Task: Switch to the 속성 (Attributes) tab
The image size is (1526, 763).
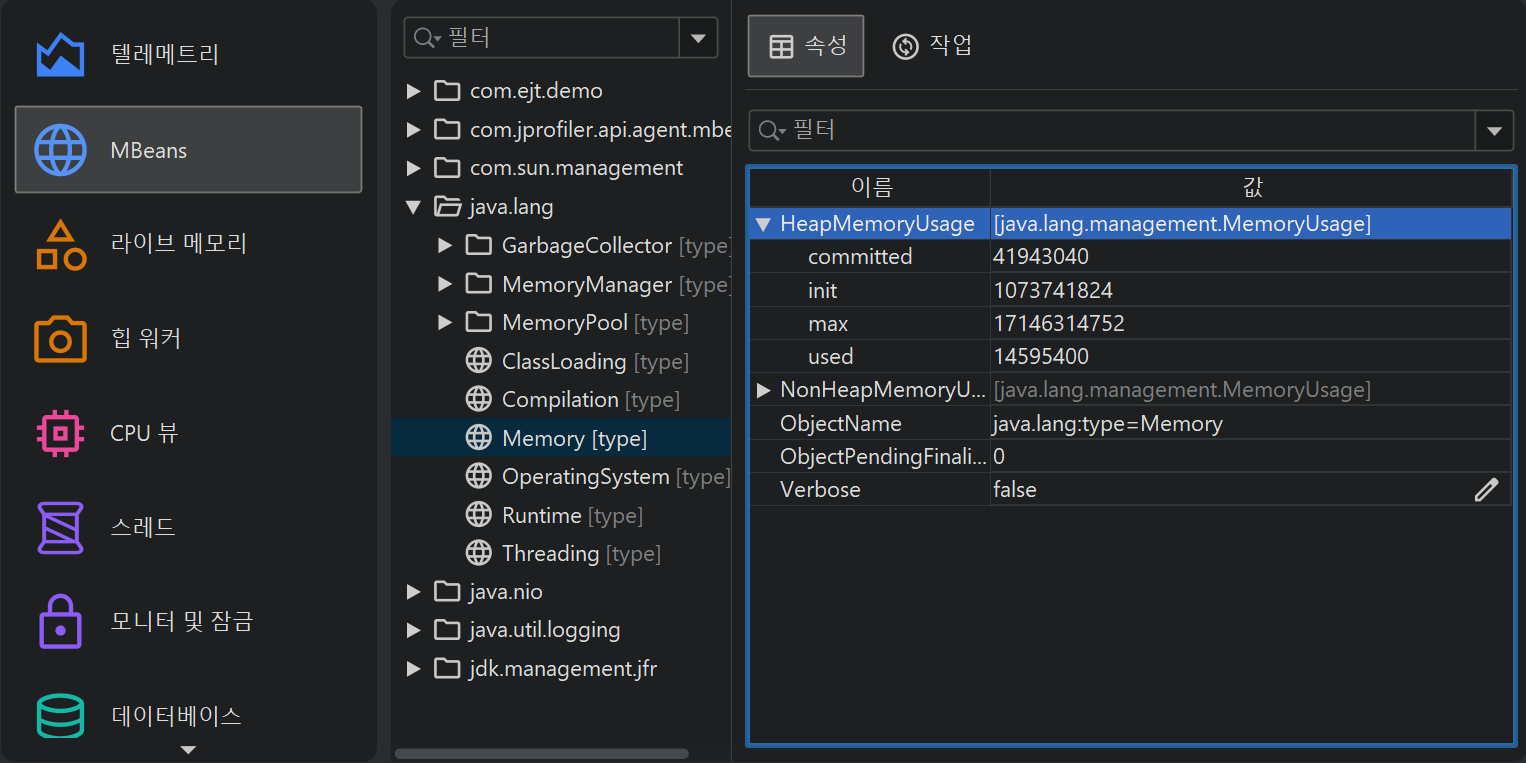Action: [x=806, y=46]
